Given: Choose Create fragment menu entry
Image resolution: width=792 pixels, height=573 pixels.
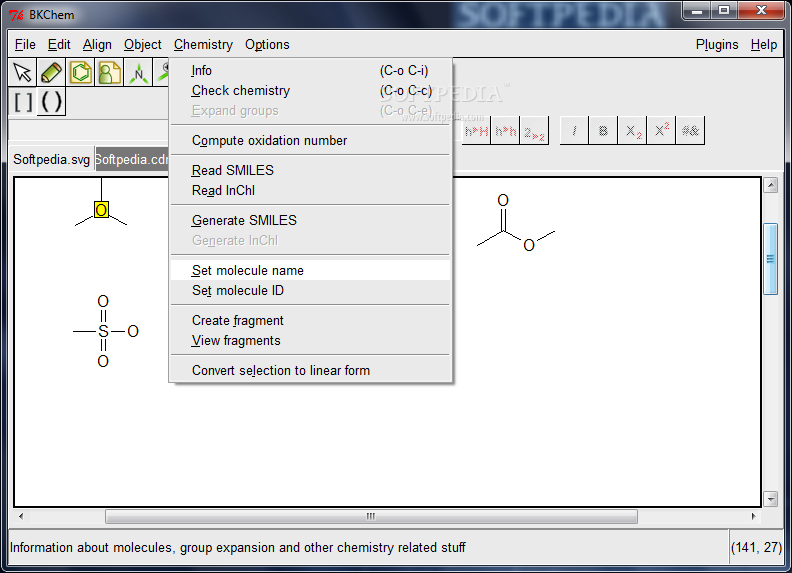Looking at the screenshot, I should click(x=310, y=320).
